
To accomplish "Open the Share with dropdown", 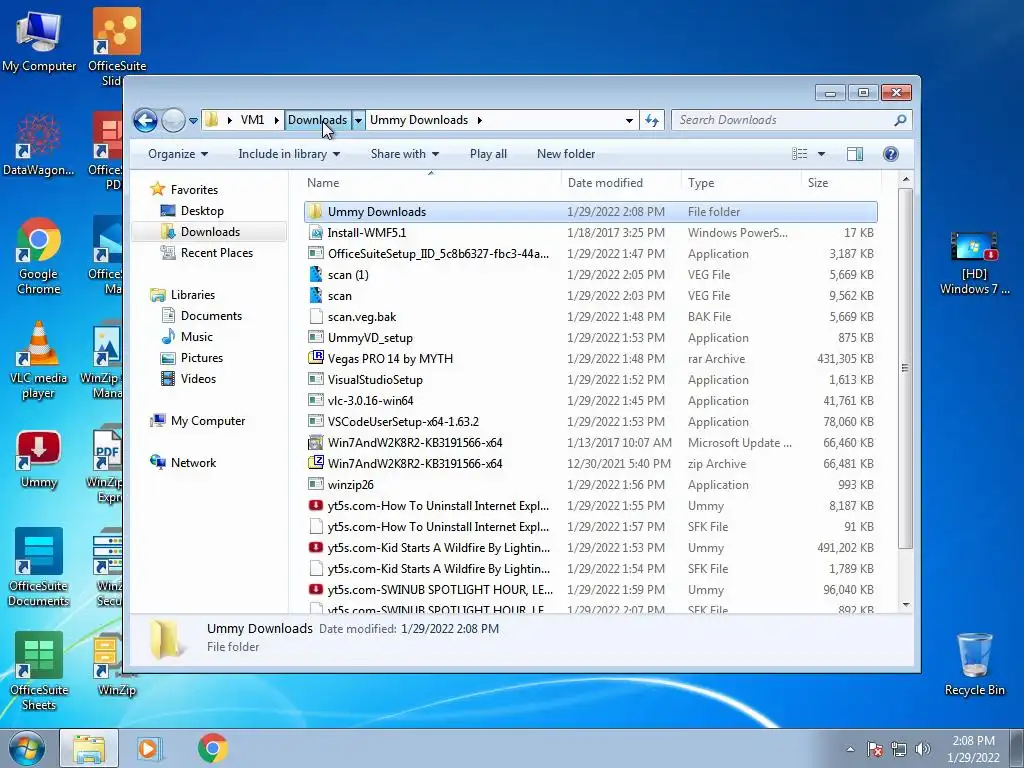I will click(404, 154).
